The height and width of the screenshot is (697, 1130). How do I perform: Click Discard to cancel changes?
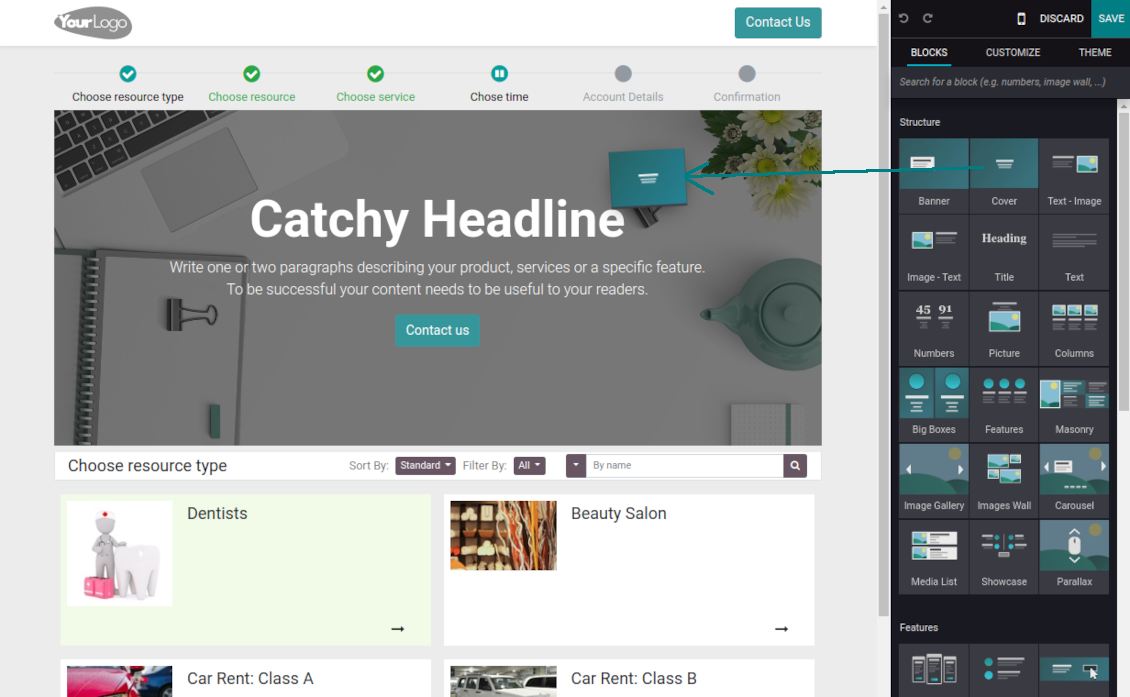click(1061, 19)
